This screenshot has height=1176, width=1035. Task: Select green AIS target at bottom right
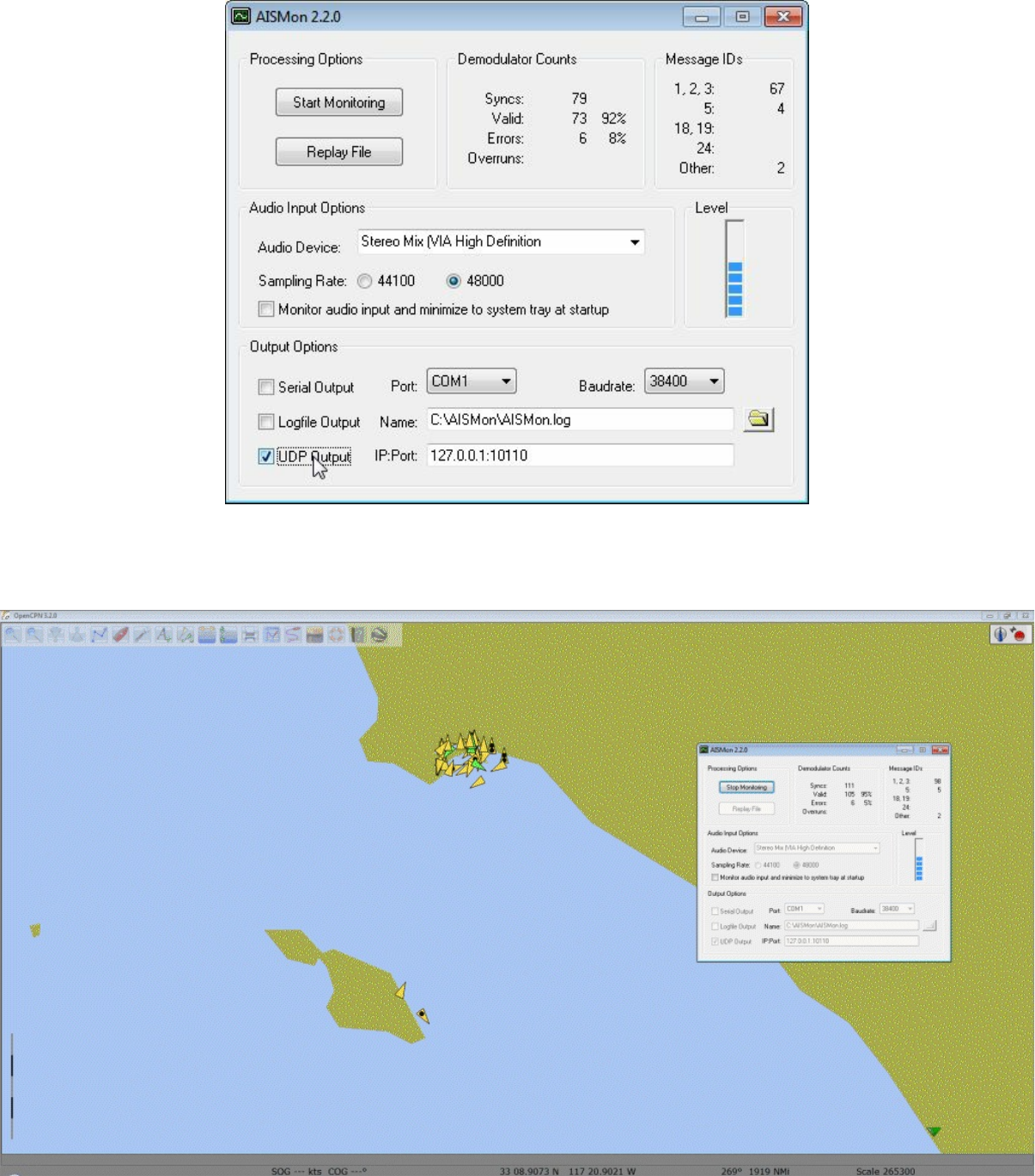coord(935,1131)
